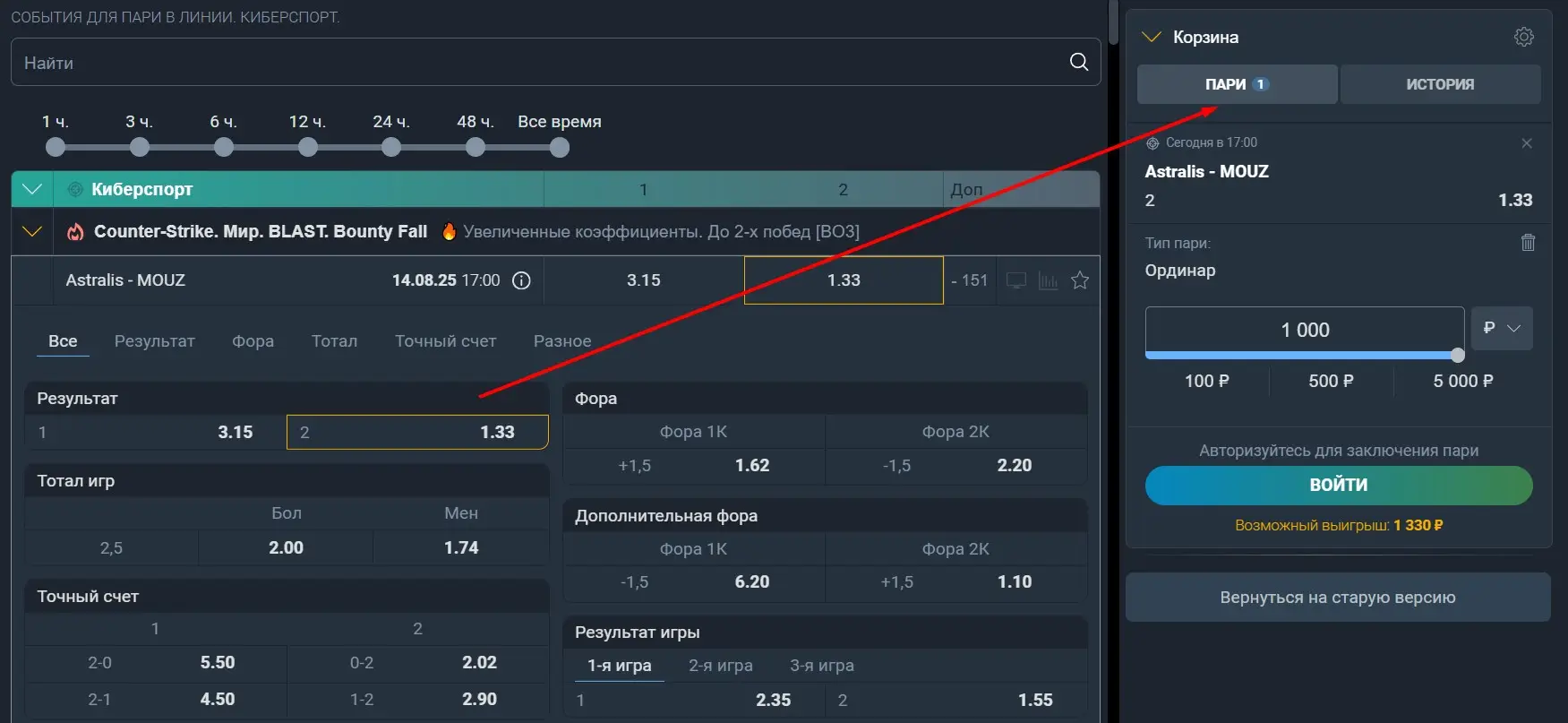Image resolution: width=1568 pixels, height=723 pixels.
Task: Click the search magnifier icon
Action: (1078, 62)
